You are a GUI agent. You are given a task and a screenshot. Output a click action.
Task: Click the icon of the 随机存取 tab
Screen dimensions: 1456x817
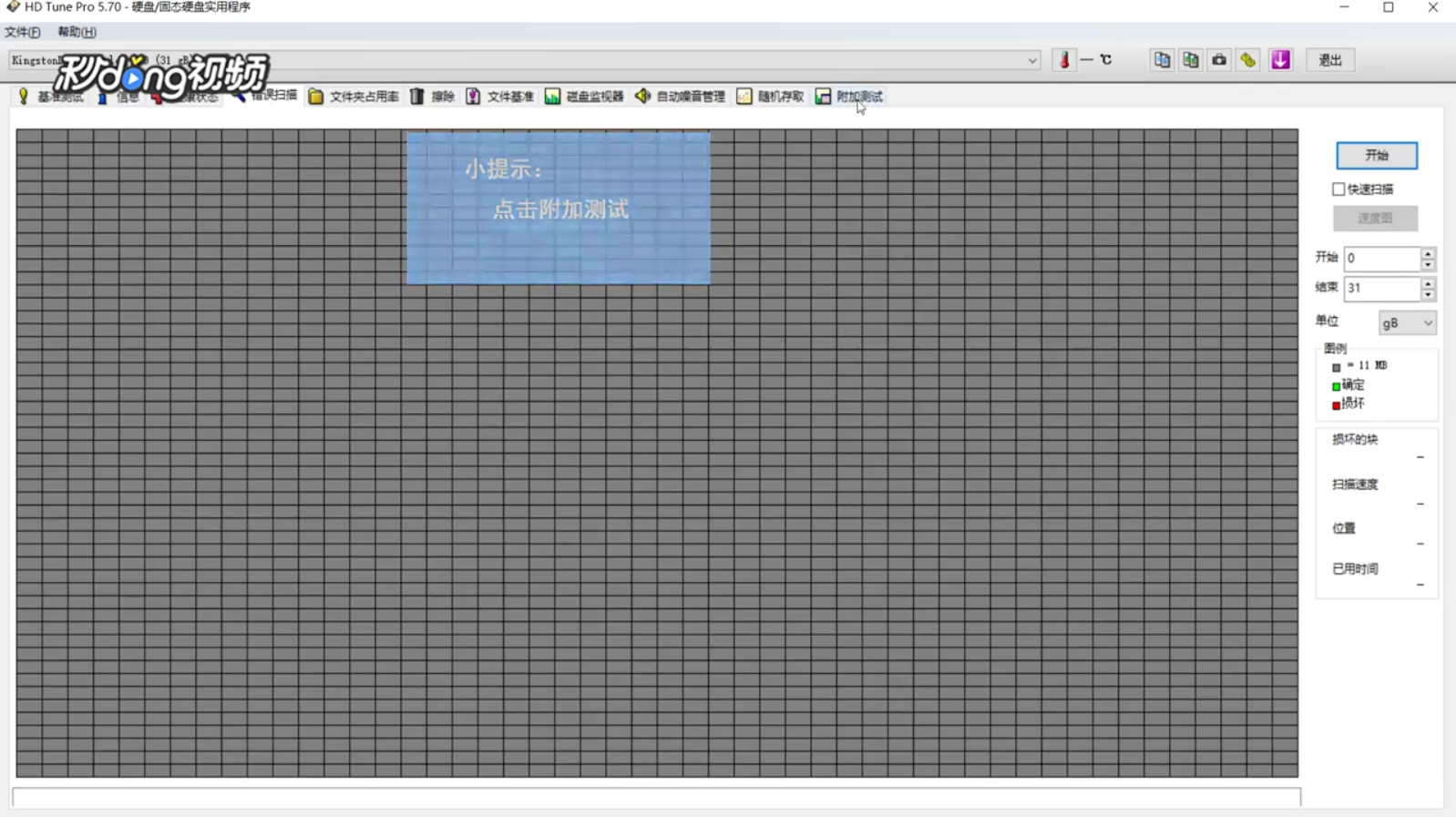click(x=744, y=97)
